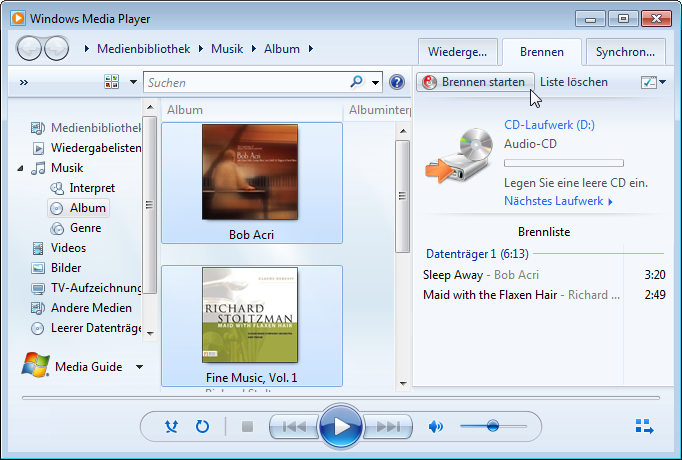Click the Albuminterpret column header
Viewport: 682px width, 460px height.
click(x=379, y=110)
